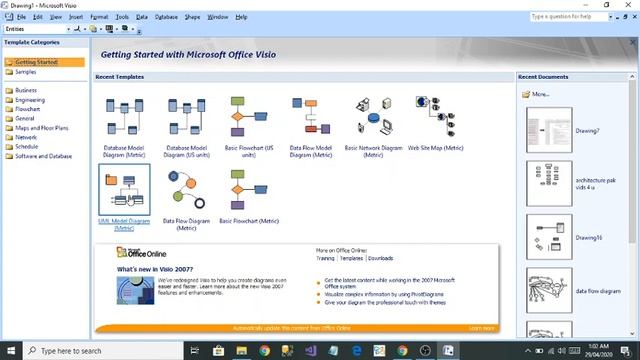The width and height of the screenshot is (640, 360).
Task: Open the Format menu
Action: [x=99, y=17]
